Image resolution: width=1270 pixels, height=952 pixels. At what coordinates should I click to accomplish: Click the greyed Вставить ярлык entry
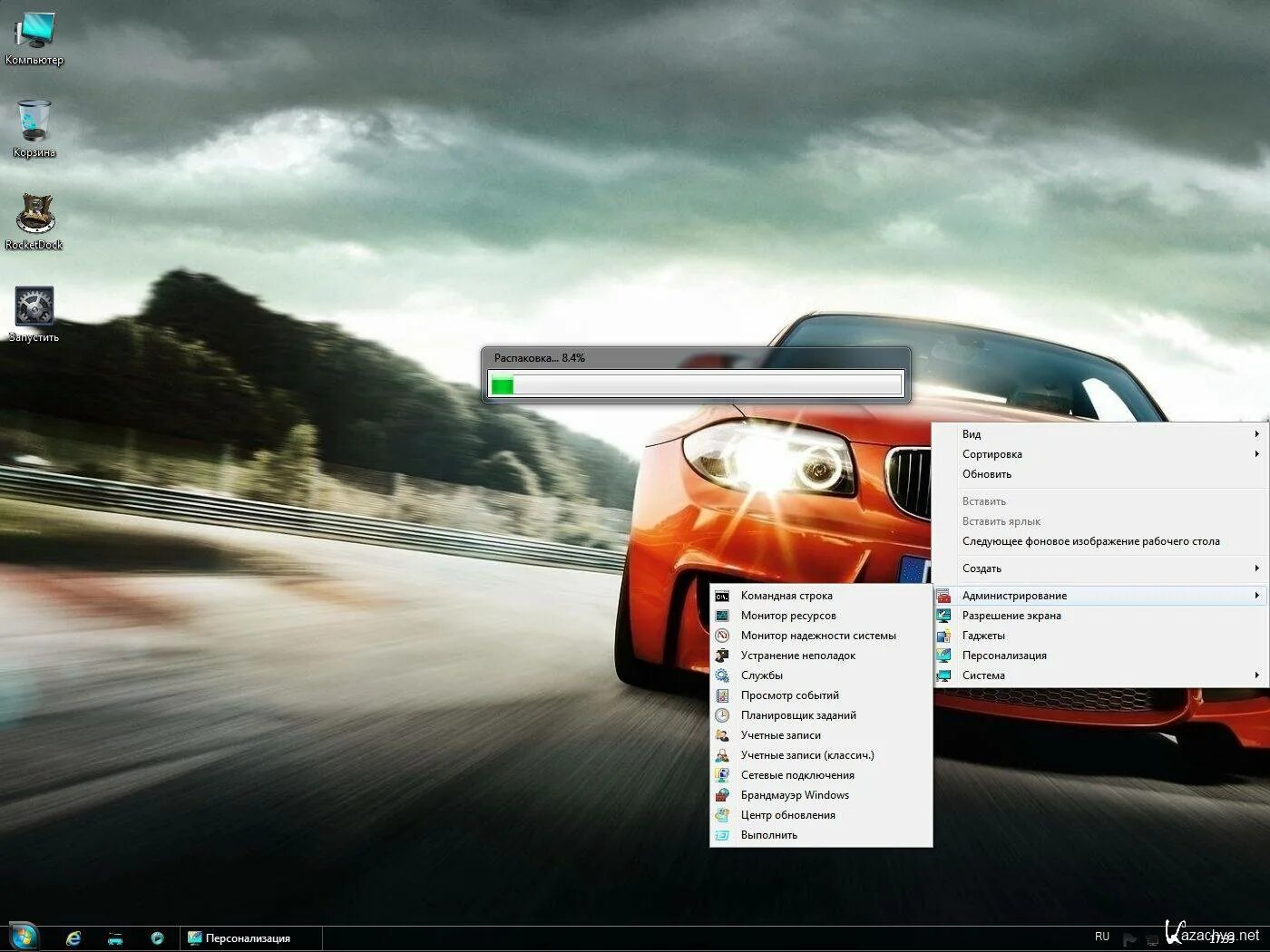point(1100,521)
